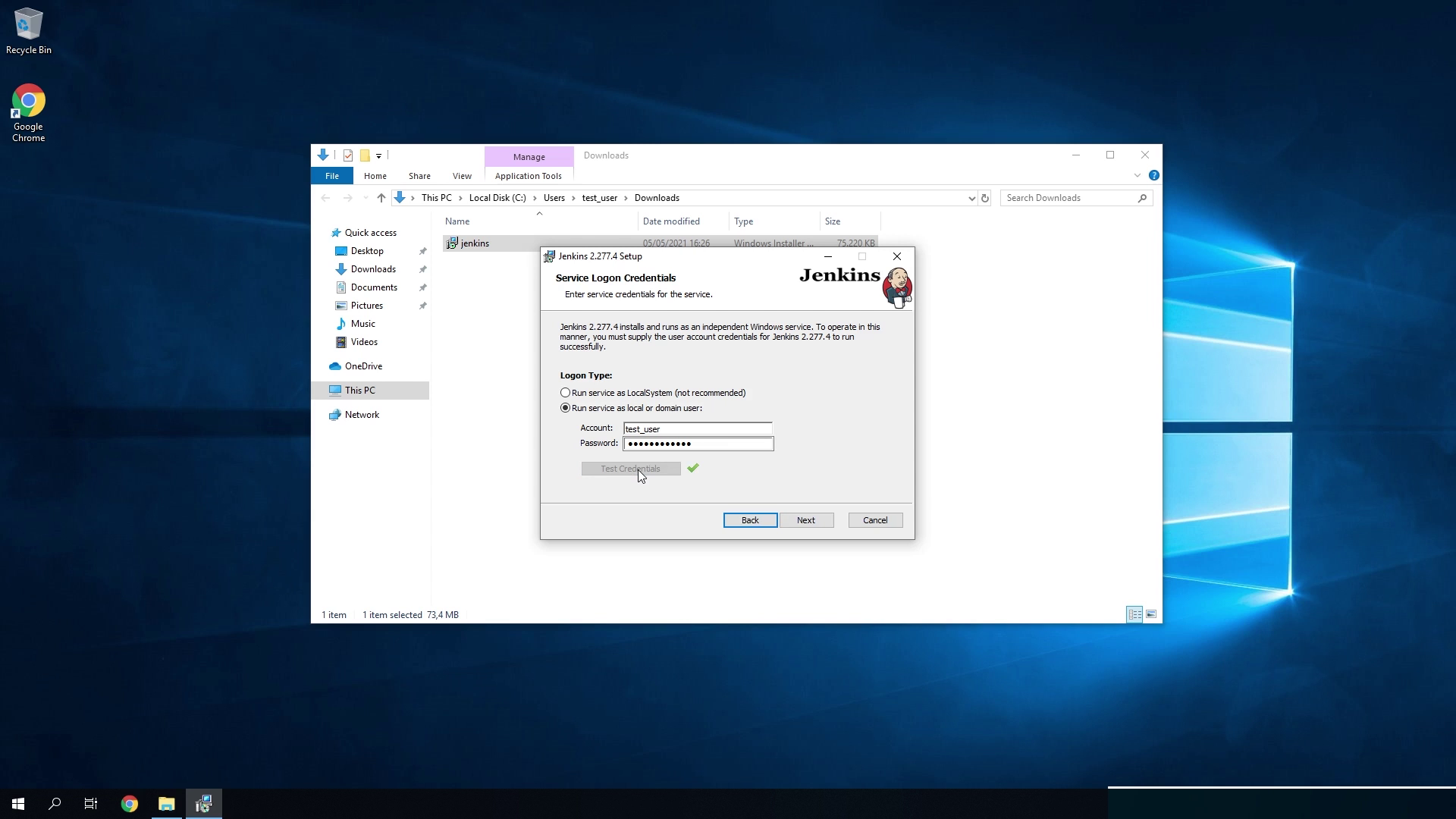This screenshot has width=1456, height=819.
Task: Open the Windows Start menu
Action: [18, 804]
